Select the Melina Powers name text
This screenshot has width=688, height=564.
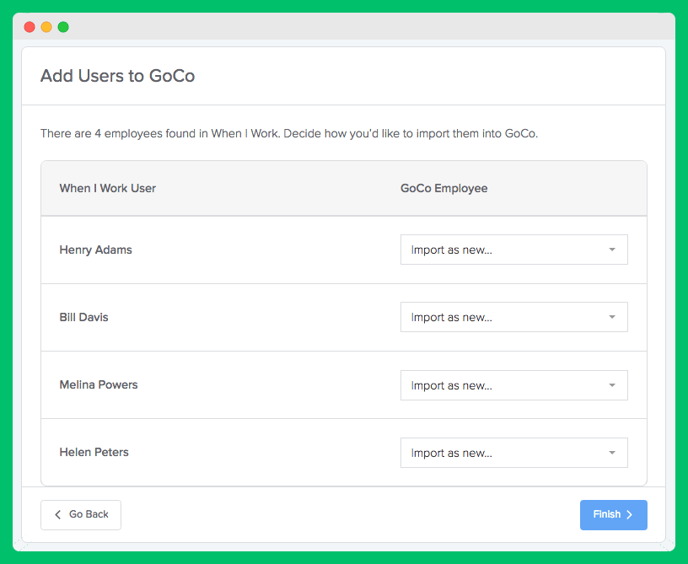[99, 384]
